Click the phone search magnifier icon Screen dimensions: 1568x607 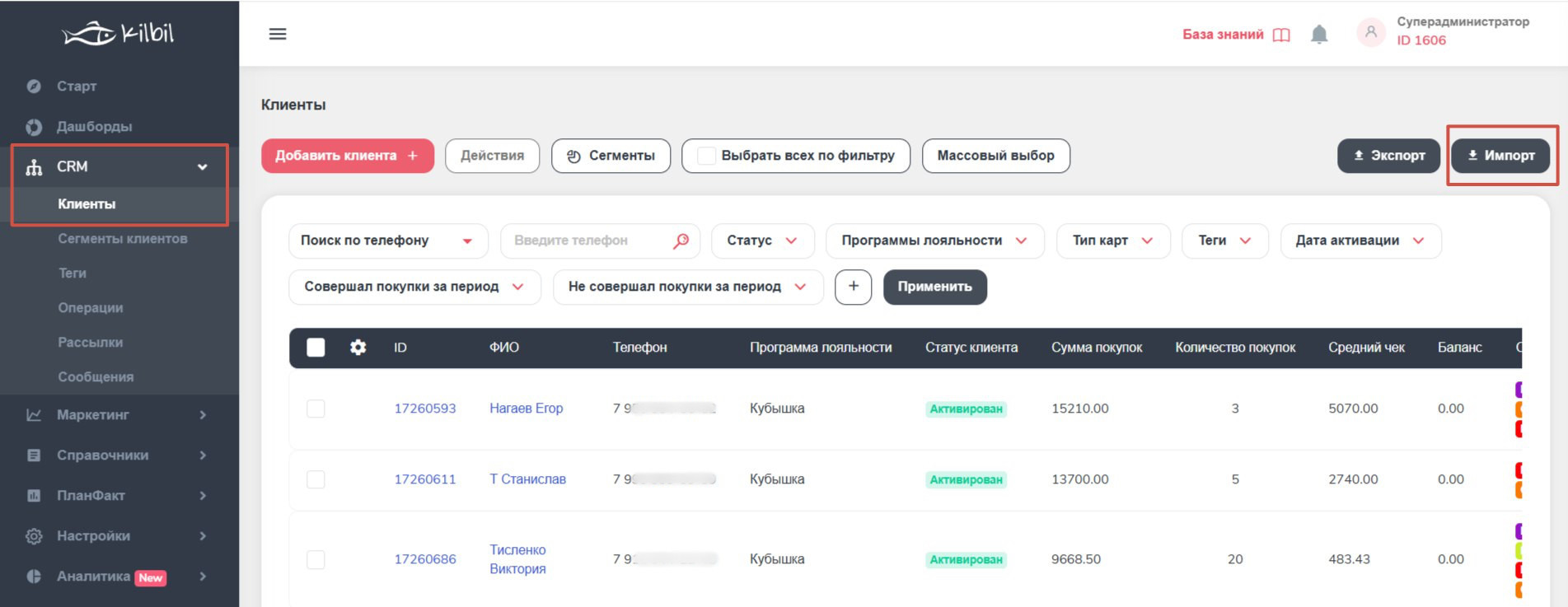[x=681, y=240]
